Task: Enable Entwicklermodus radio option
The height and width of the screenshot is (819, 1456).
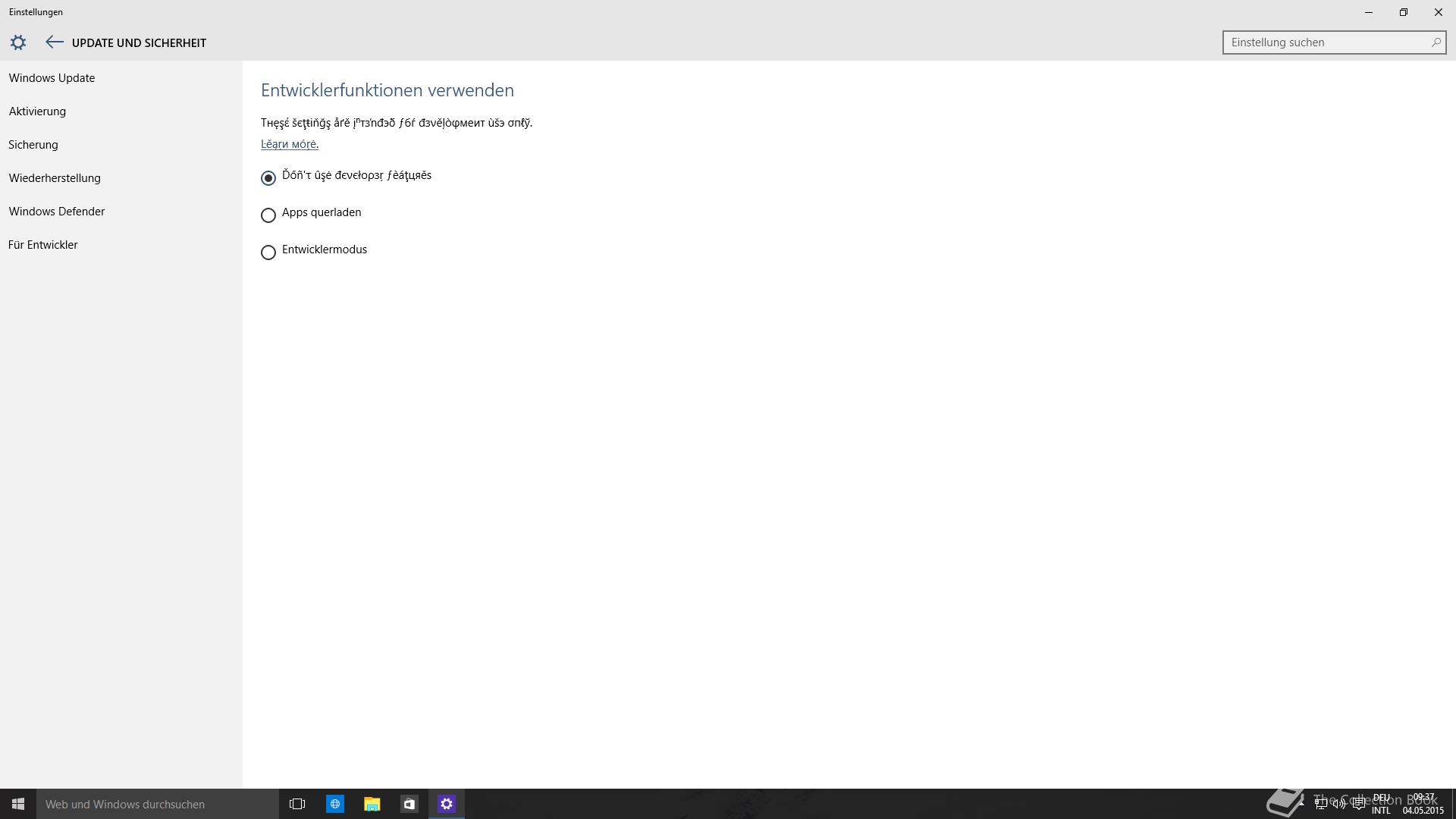Action: [268, 253]
